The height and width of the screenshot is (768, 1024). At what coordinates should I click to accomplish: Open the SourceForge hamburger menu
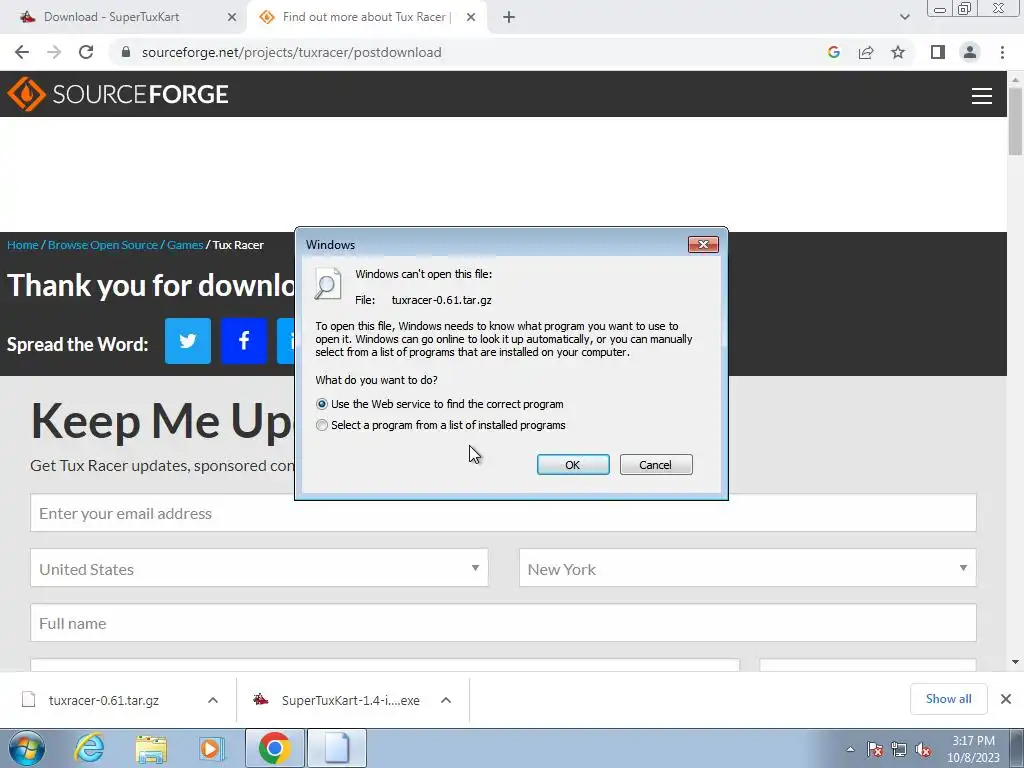(x=982, y=96)
